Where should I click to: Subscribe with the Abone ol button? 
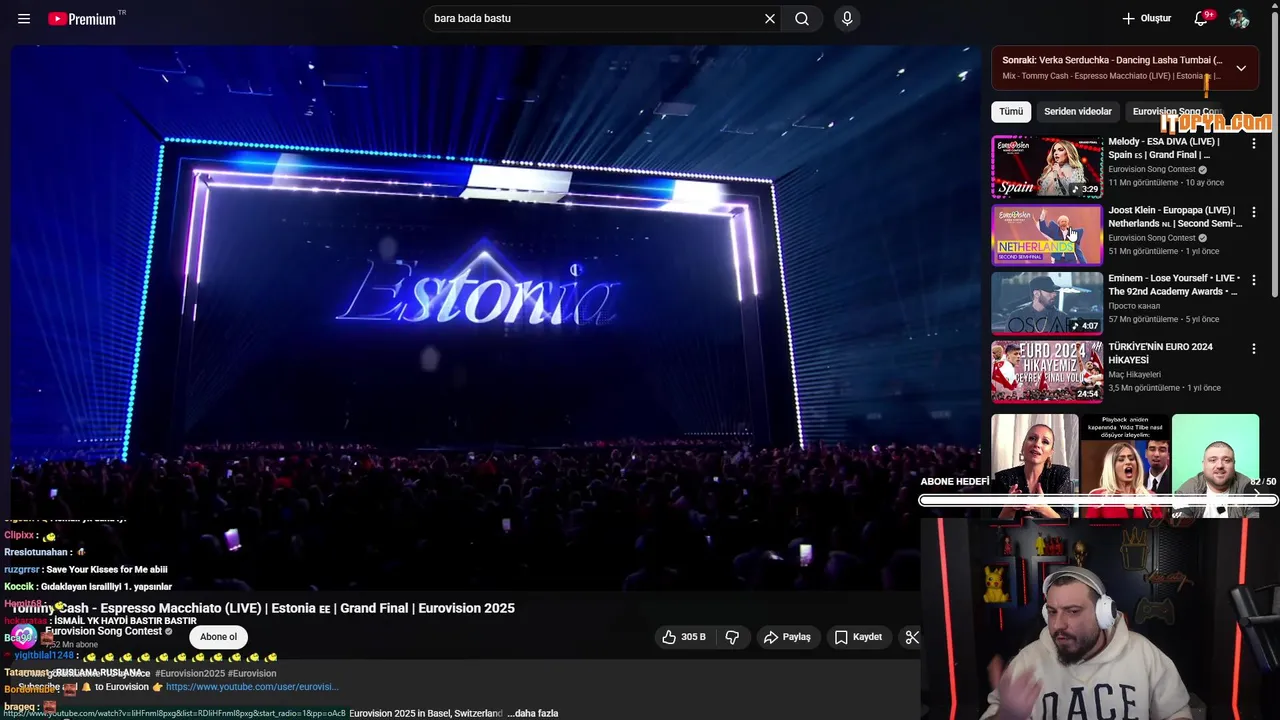218,637
